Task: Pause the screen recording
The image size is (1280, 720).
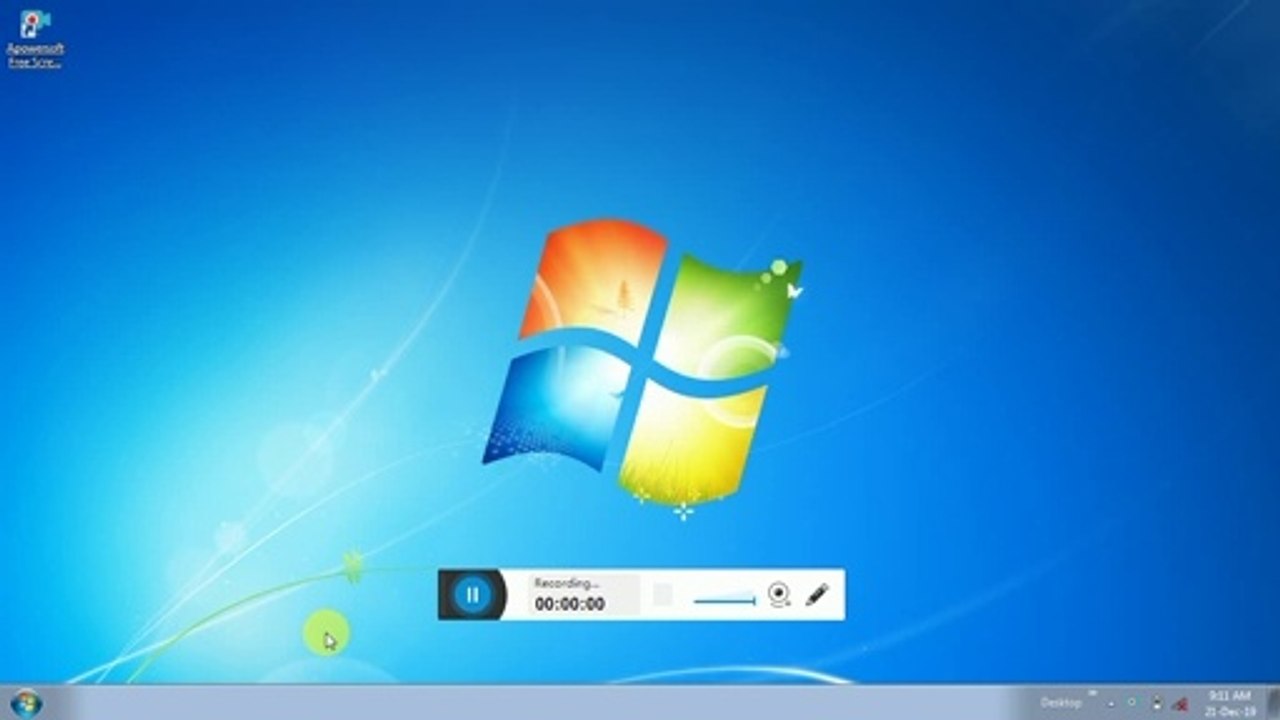Action: pyautogui.click(x=473, y=595)
